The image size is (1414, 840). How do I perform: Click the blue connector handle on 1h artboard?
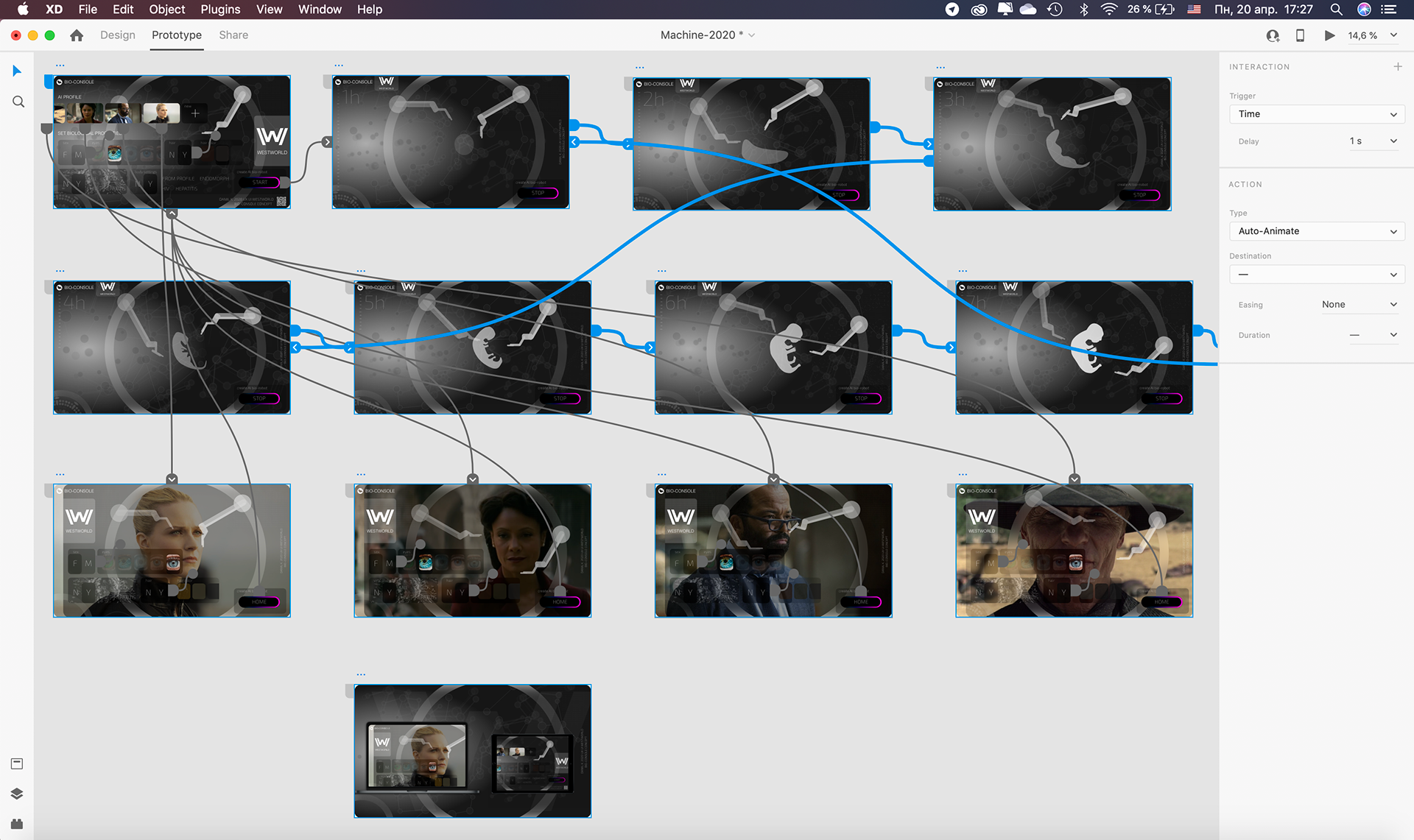click(x=574, y=125)
